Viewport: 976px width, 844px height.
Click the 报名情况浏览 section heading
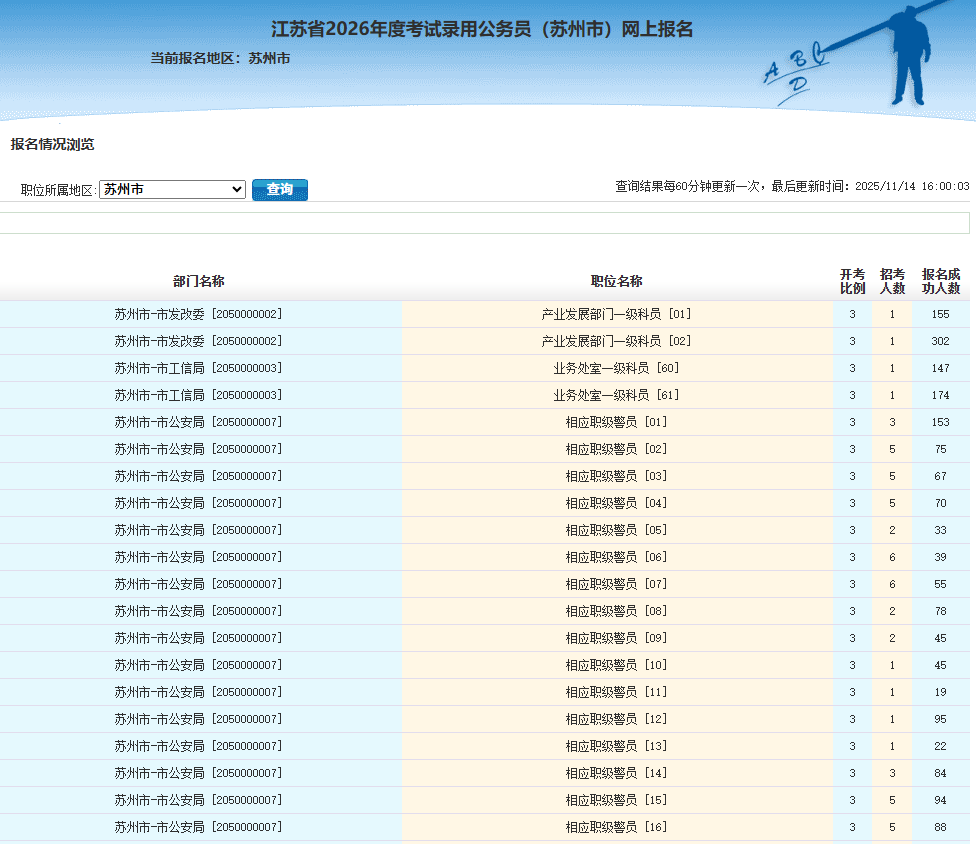(52, 144)
